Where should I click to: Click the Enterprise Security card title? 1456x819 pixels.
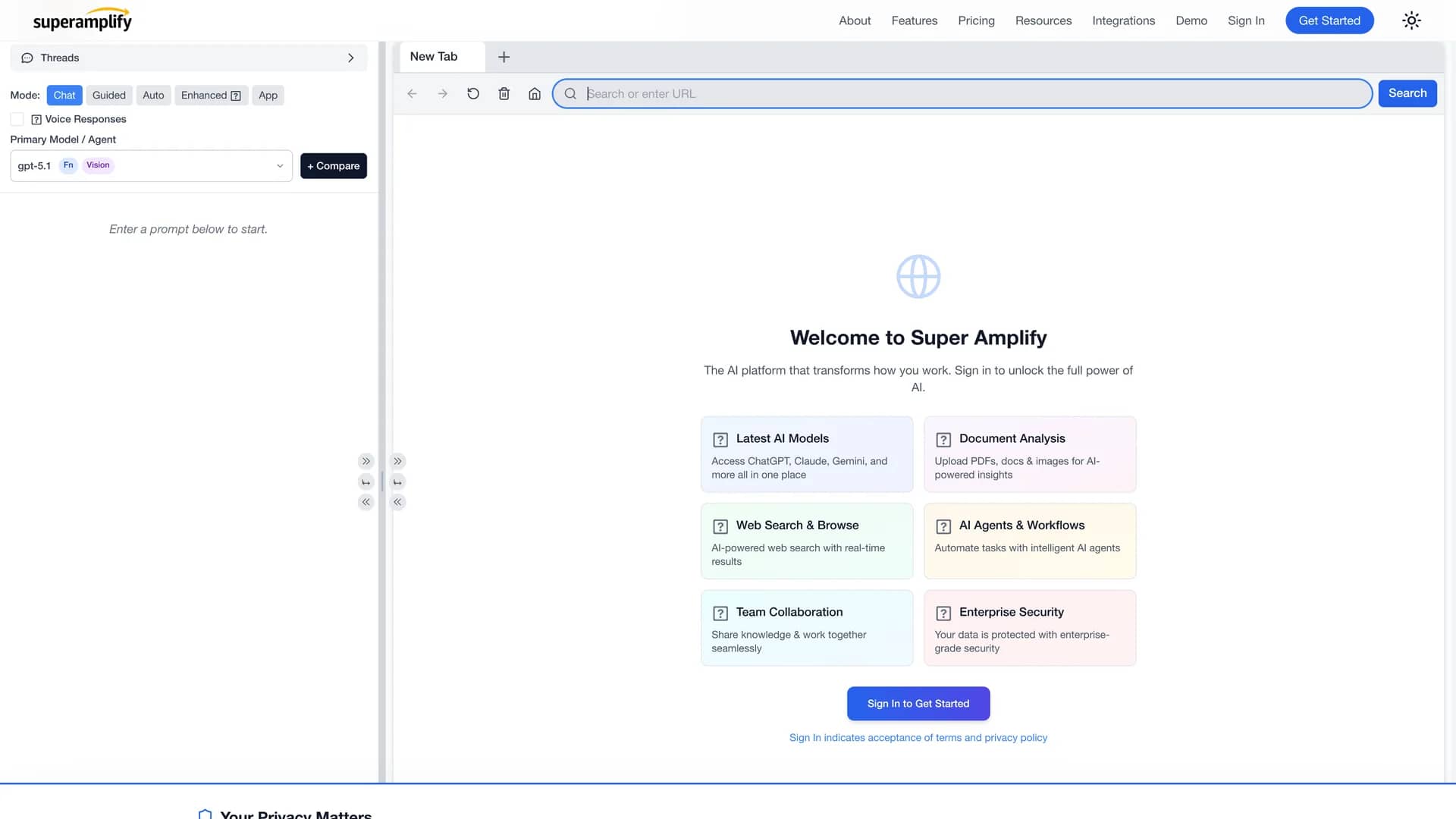click(x=1011, y=612)
